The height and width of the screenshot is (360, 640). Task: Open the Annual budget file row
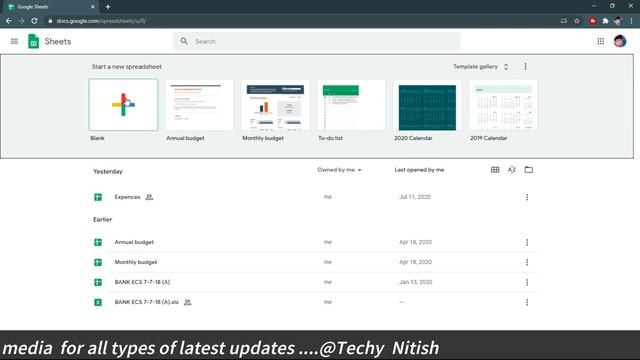point(314,242)
